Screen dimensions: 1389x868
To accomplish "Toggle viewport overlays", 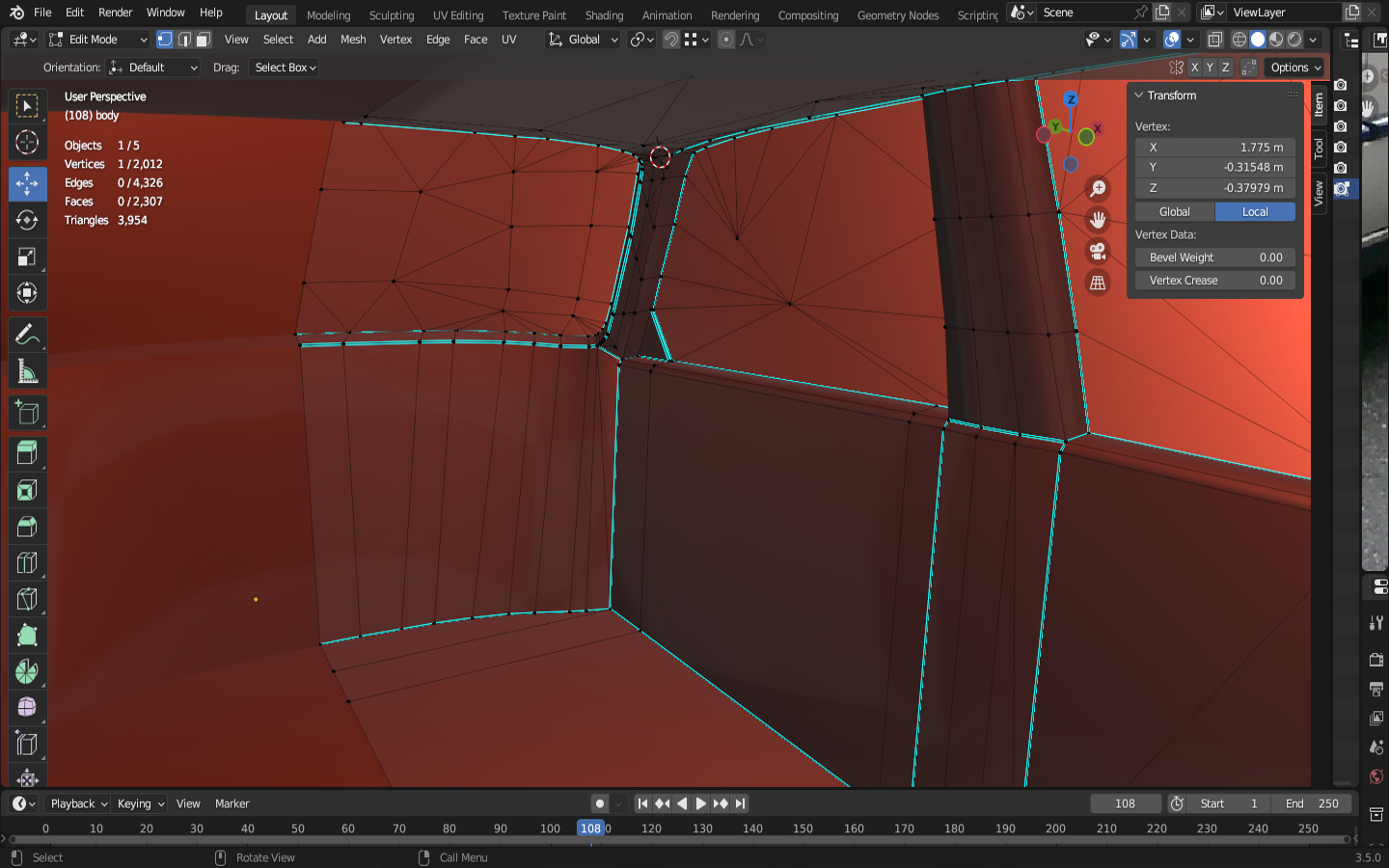I will click(x=1172, y=40).
